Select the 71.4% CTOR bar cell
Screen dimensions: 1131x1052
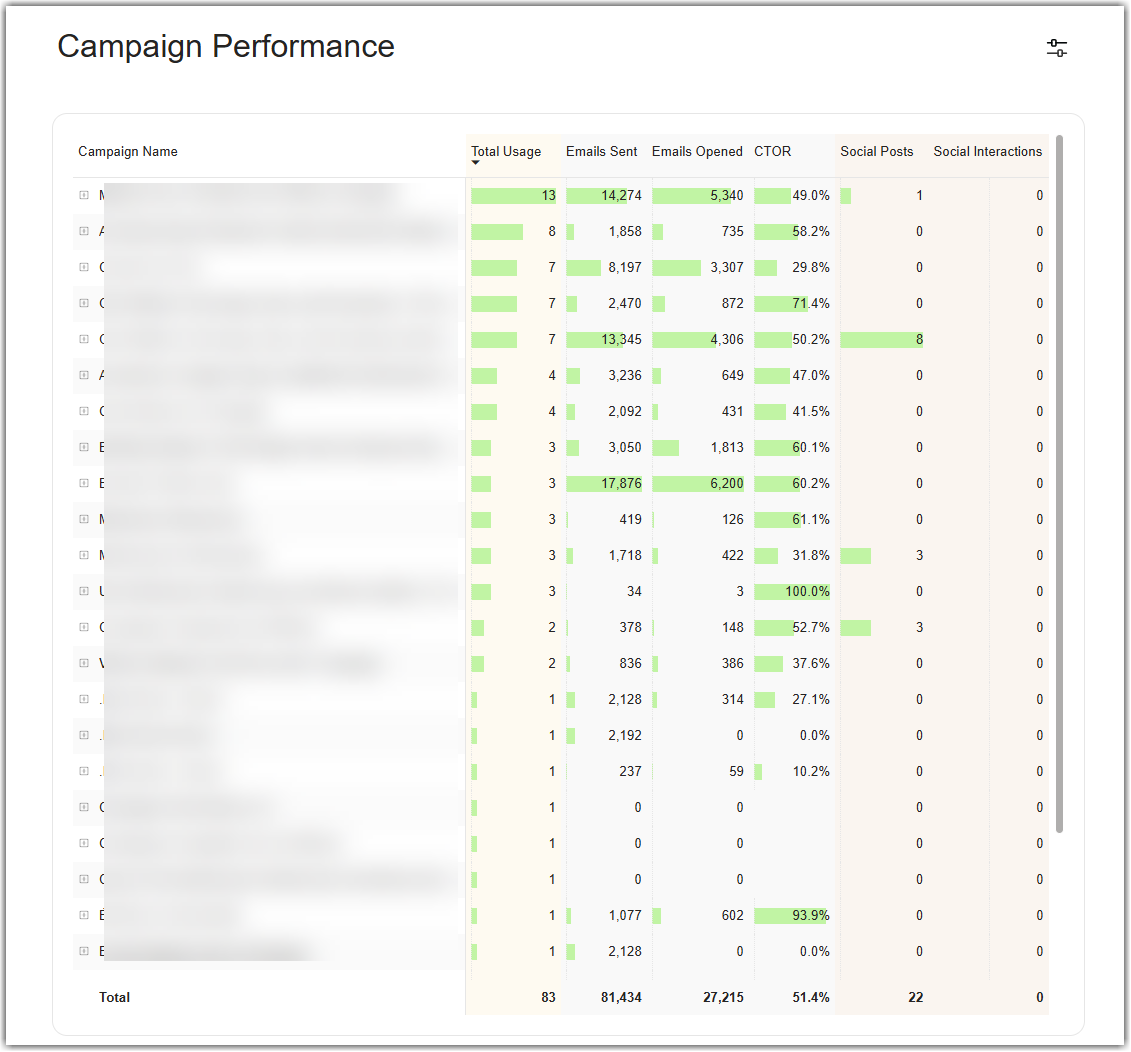coord(792,303)
